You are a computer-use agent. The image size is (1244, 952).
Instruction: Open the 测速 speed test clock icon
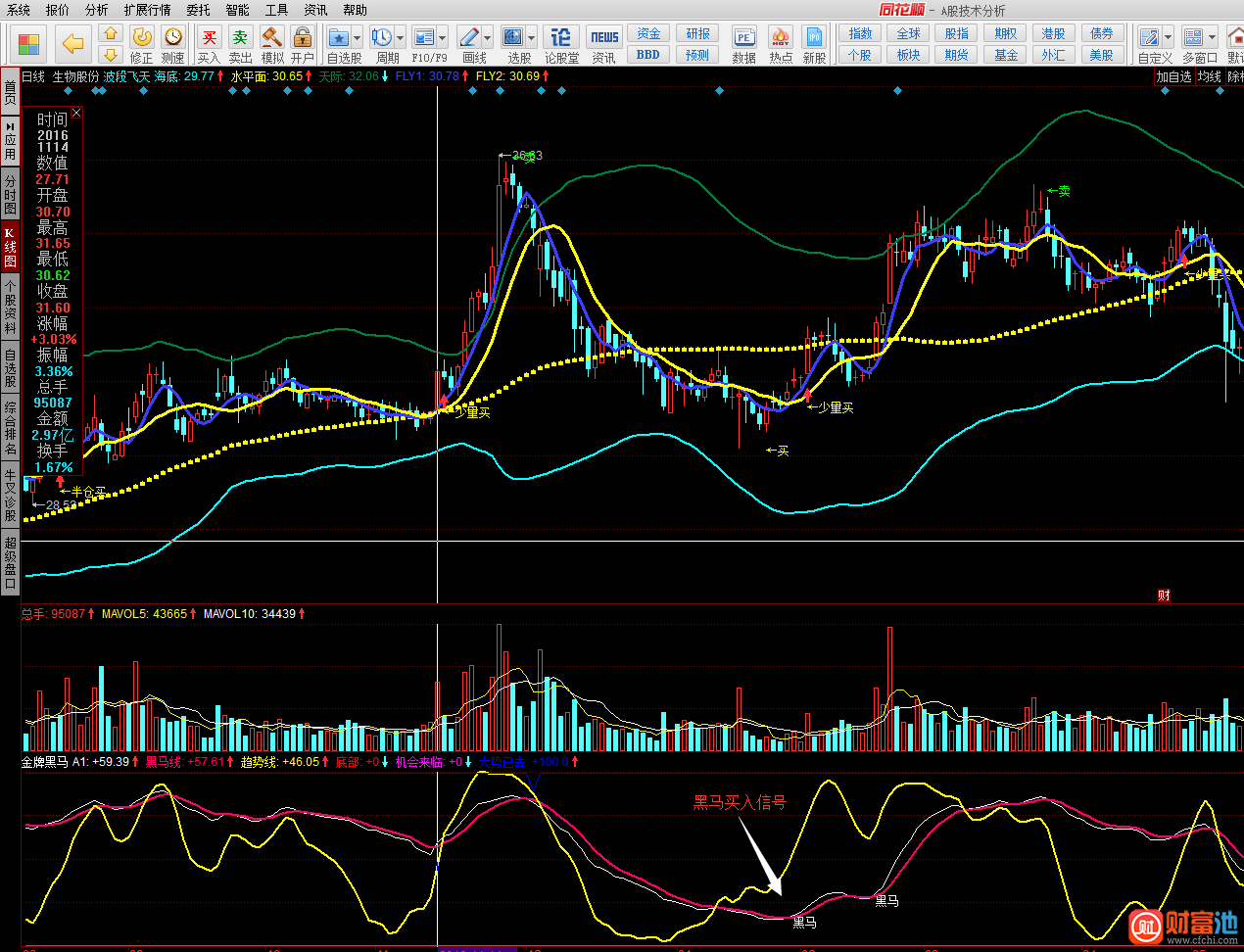(173, 38)
